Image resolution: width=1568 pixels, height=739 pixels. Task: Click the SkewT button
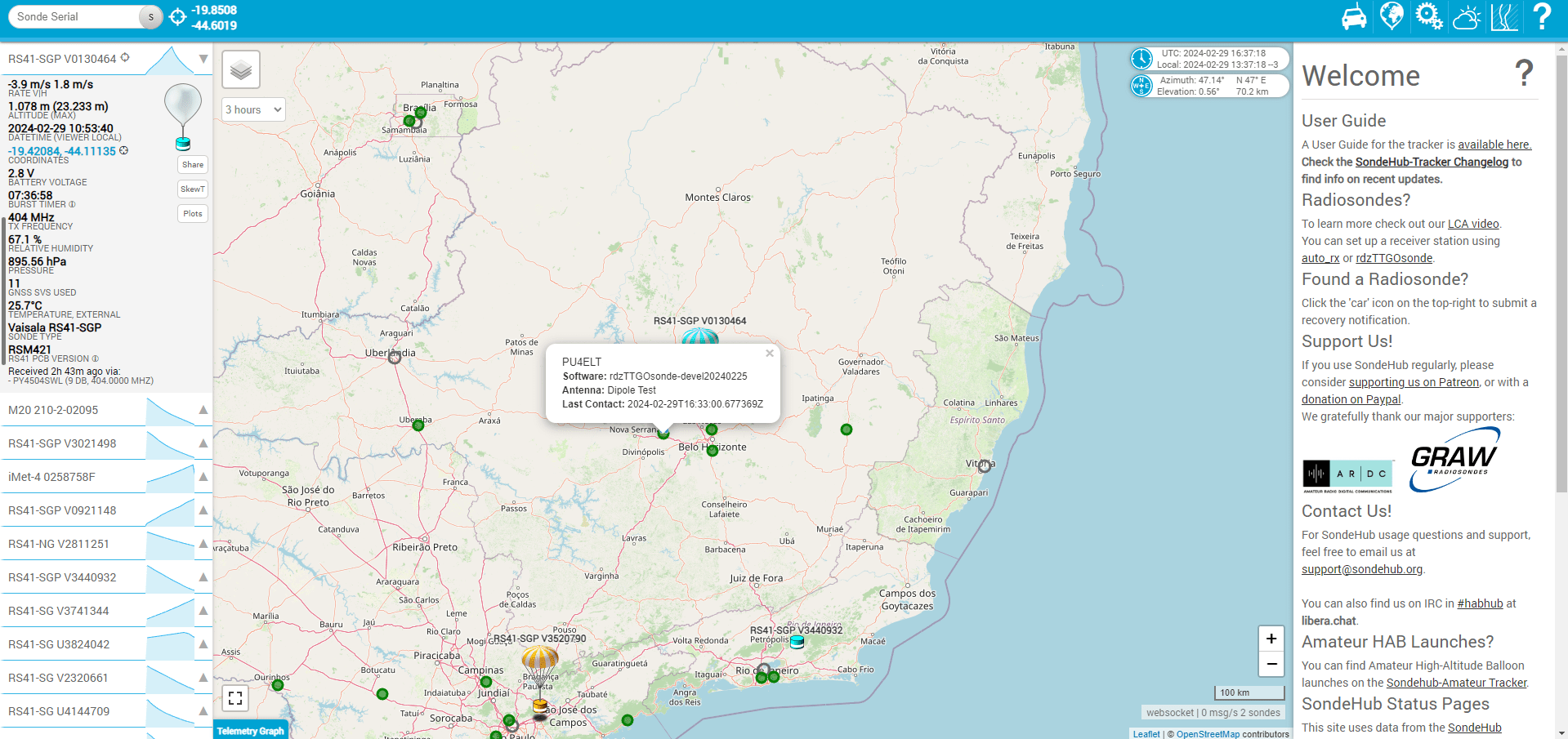(193, 189)
